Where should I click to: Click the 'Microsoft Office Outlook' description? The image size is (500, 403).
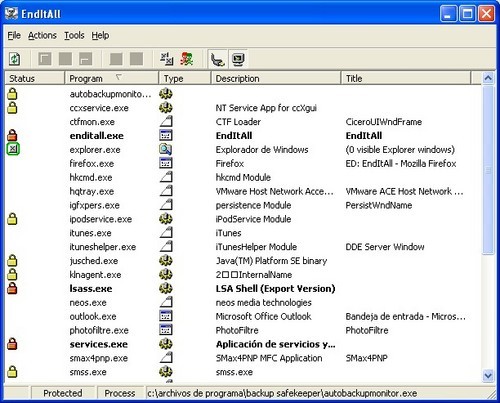(263, 316)
